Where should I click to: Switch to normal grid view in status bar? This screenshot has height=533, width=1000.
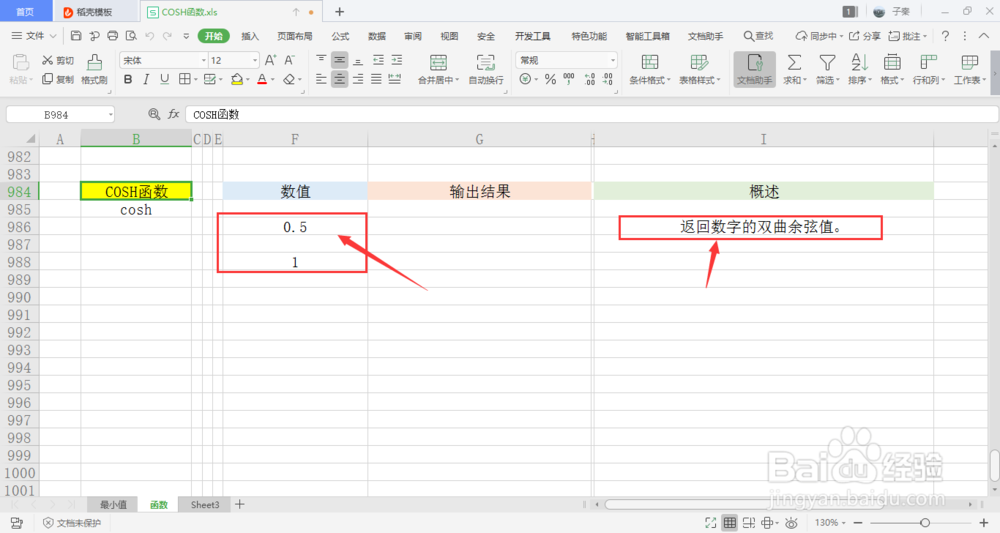730,523
